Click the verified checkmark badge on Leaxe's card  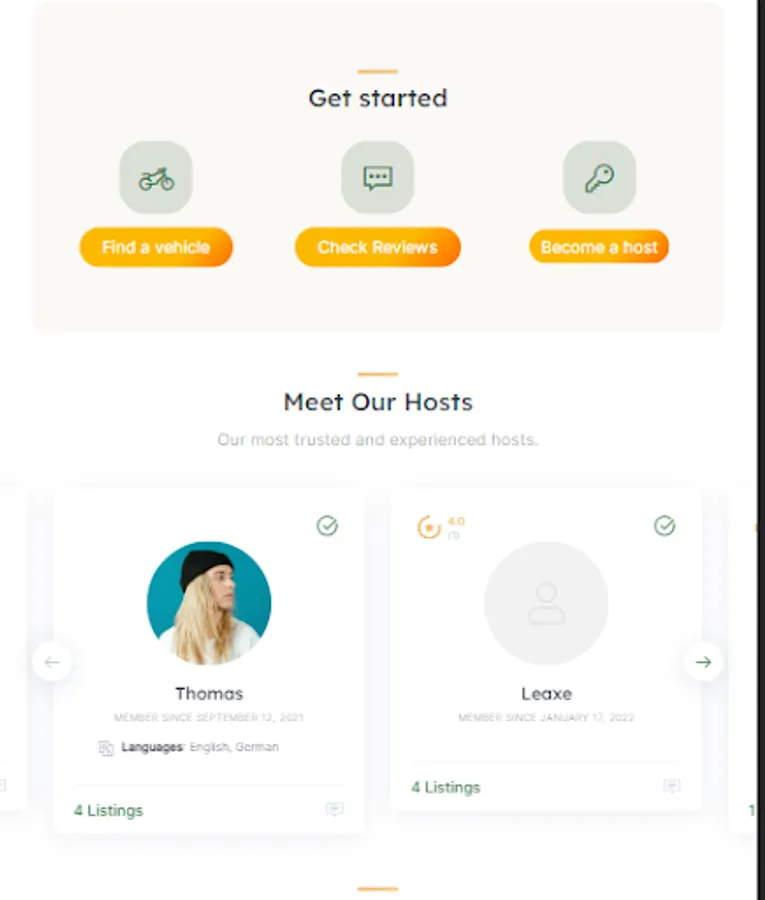(665, 526)
